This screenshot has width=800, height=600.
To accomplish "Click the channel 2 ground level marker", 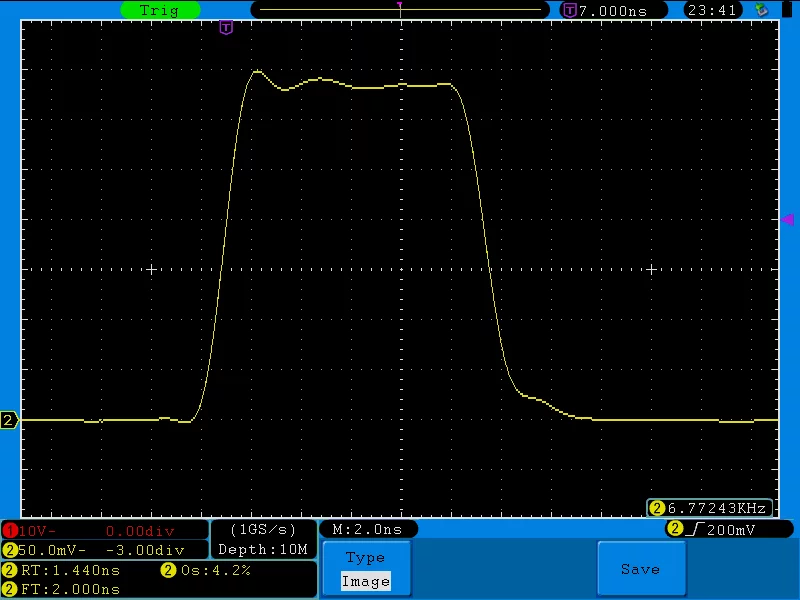I will [x=10, y=421].
